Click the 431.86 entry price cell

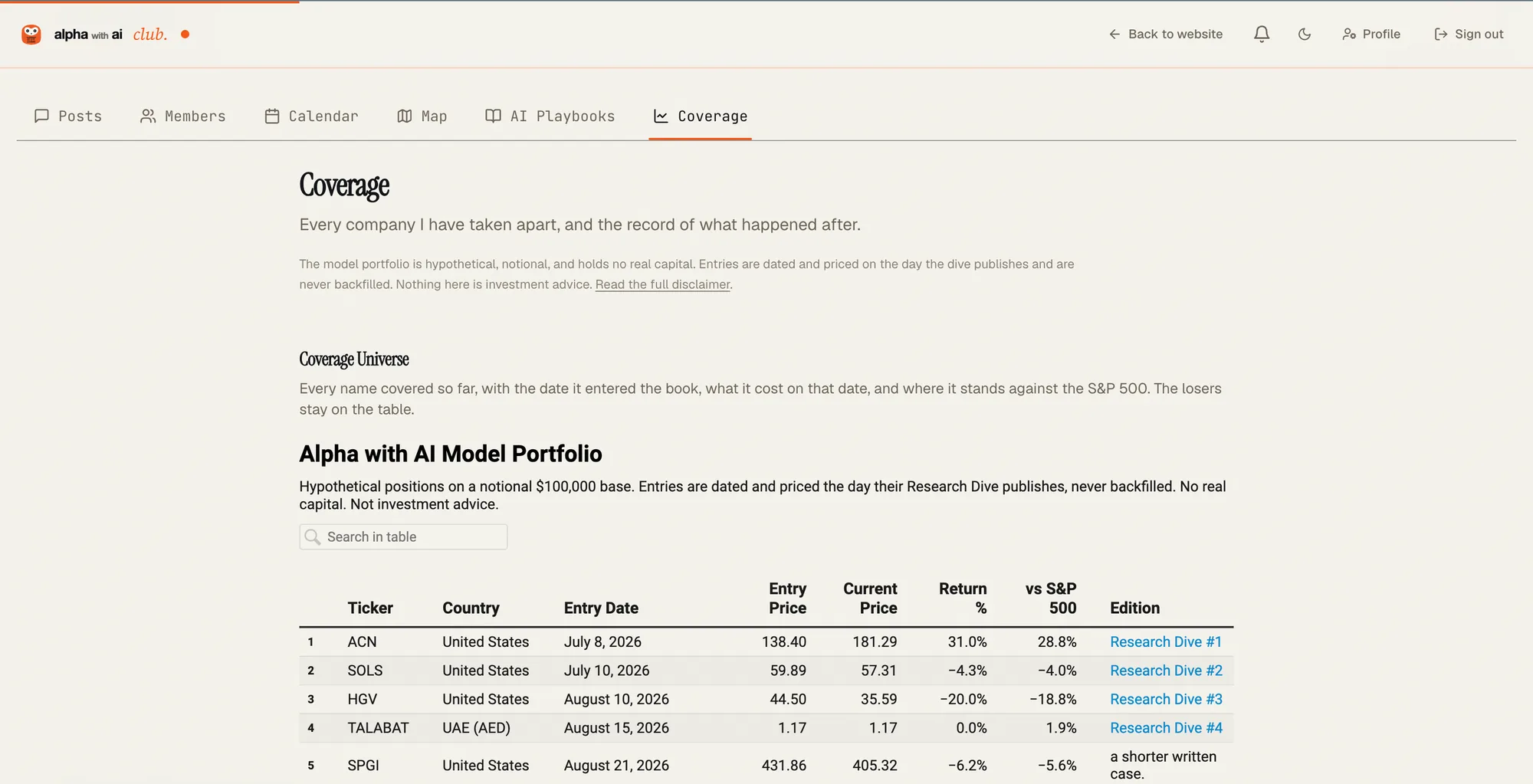point(783,766)
